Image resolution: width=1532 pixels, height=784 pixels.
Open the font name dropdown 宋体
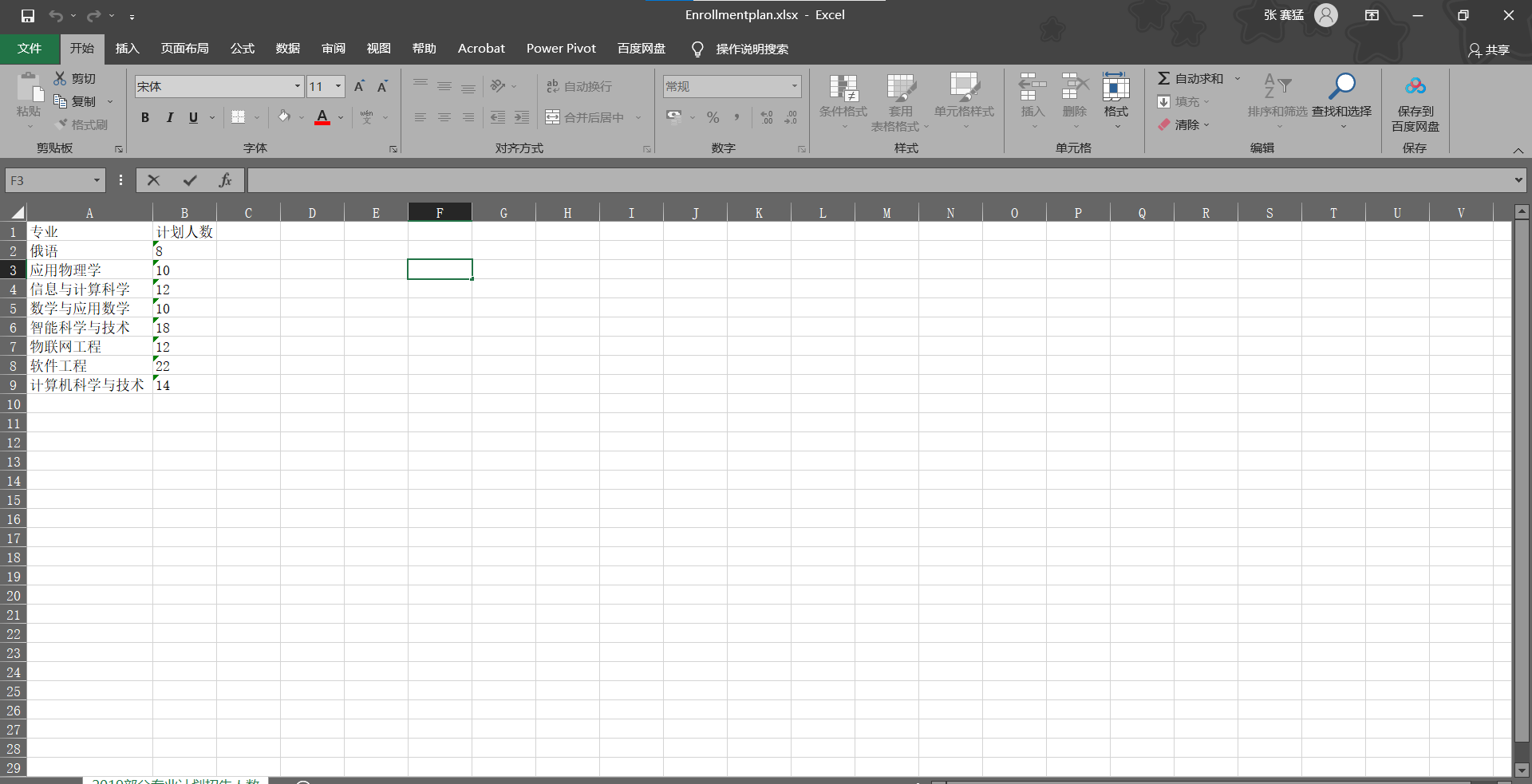(298, 86)
